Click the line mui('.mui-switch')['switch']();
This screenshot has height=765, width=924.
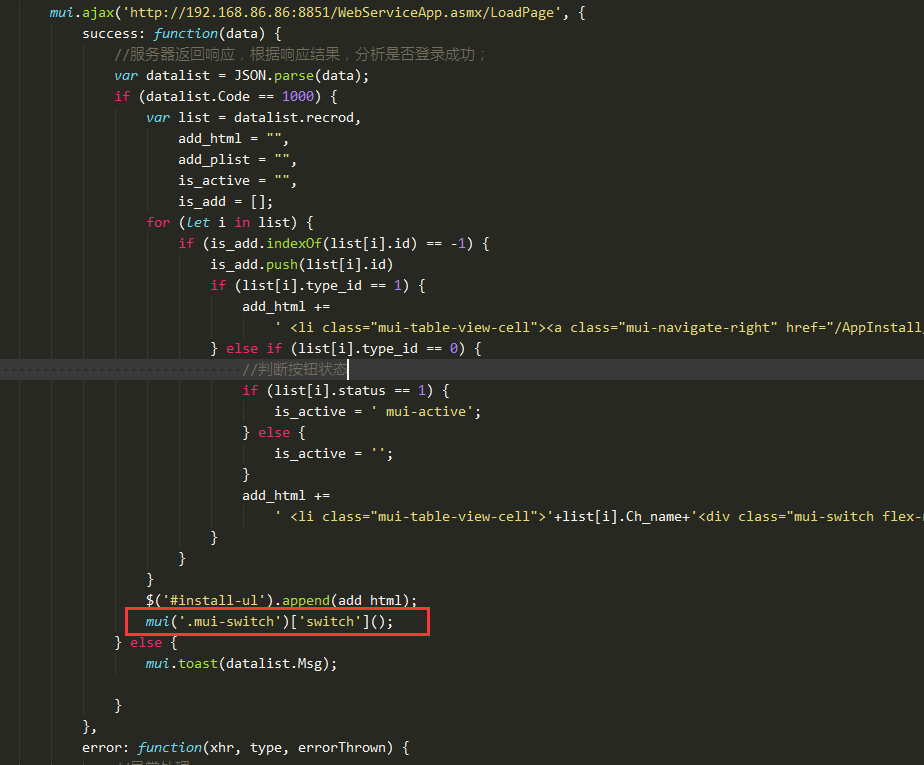(269, 622)
